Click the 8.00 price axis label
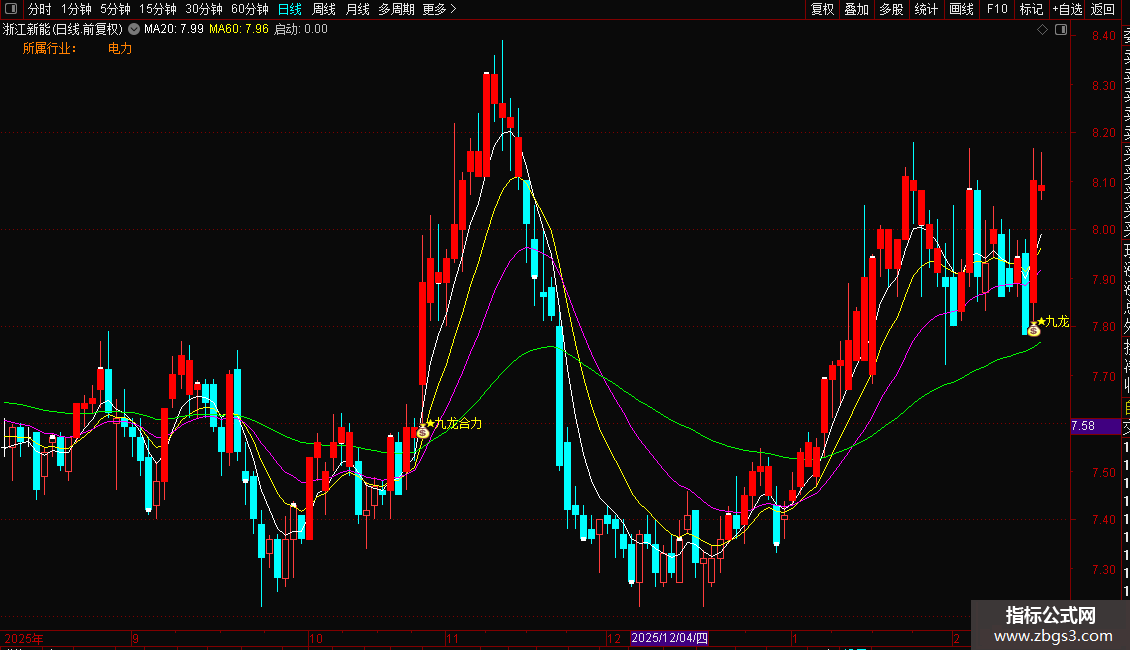This screenshot has width=1130, height=650. pos(1103,230)
